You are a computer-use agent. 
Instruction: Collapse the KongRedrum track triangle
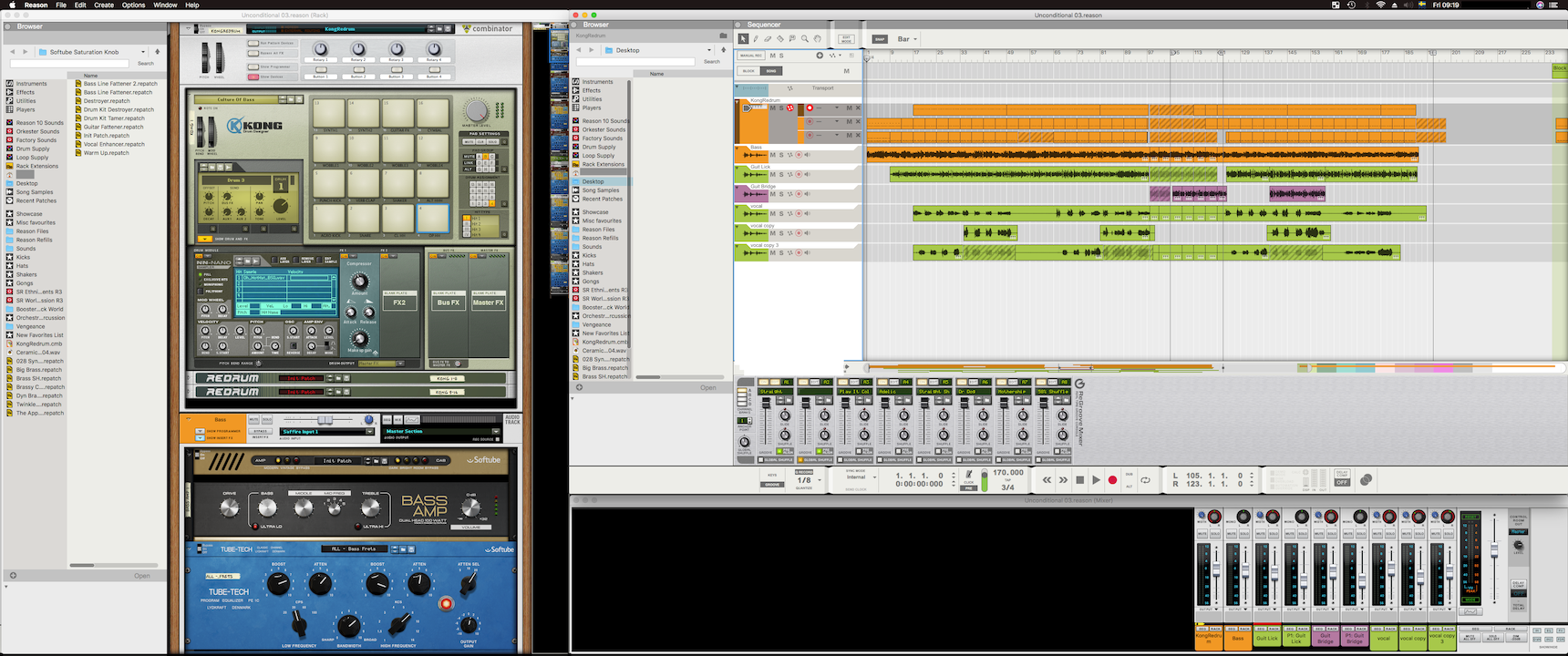click(738, 101)
